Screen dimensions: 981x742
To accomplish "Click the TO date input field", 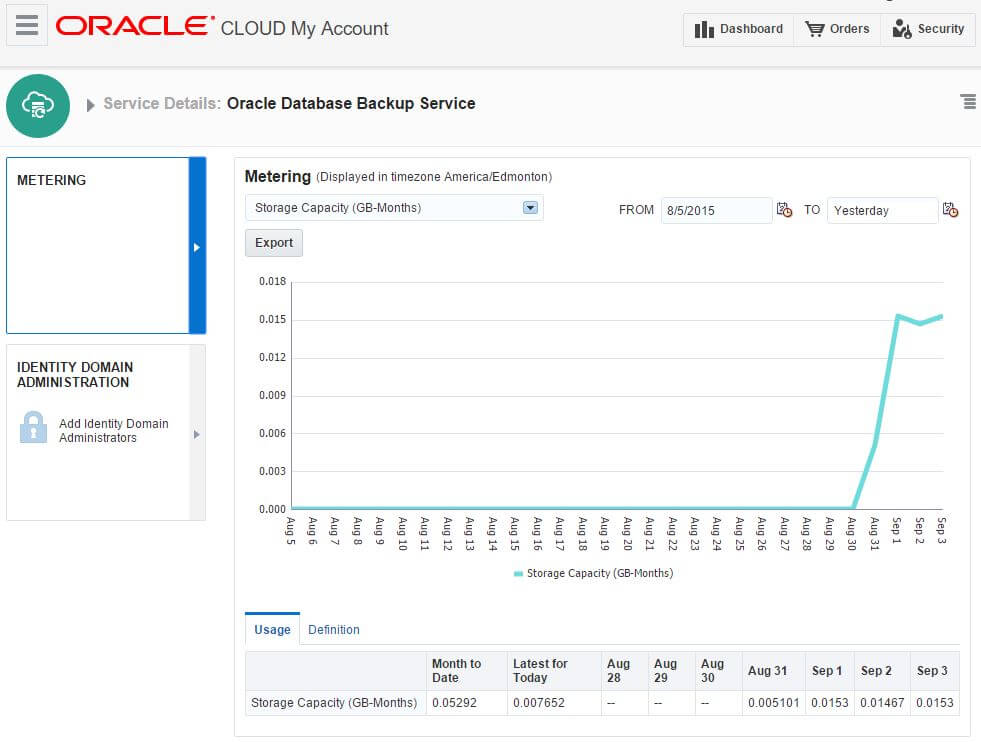I will tap(880, 211).
